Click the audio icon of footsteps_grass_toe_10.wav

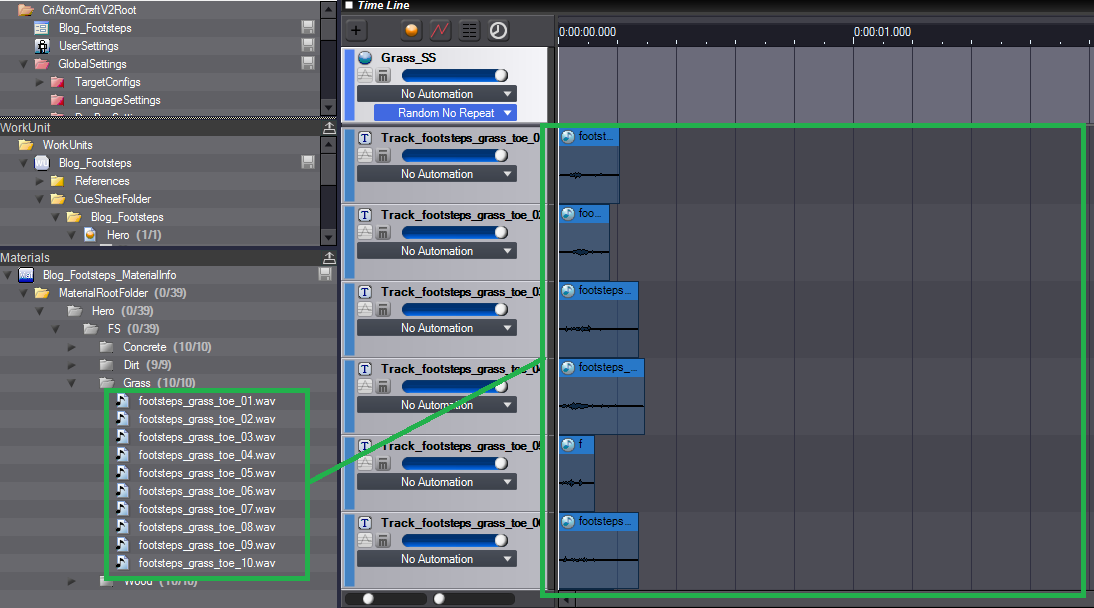point(123,563)
